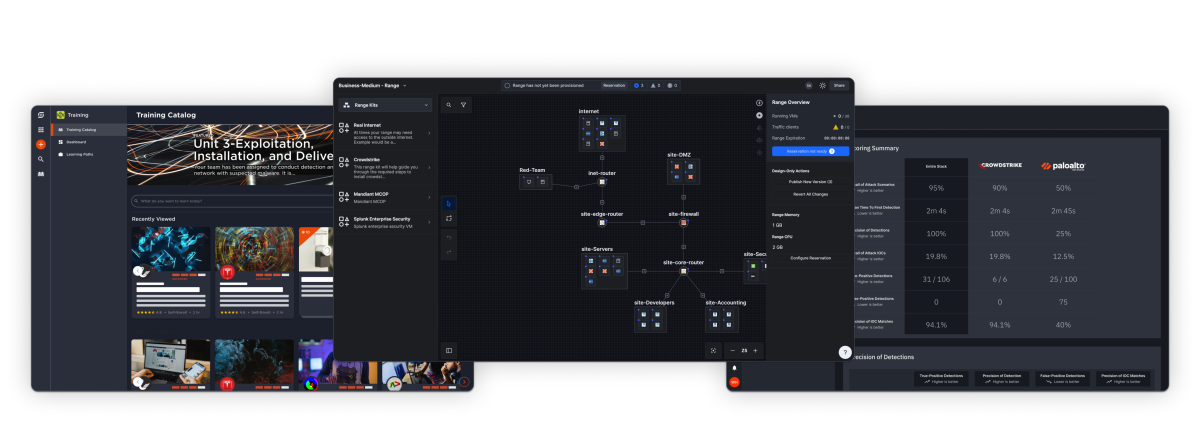
Task: Click the True-Positive Detections column header
Action: [941, 378]
